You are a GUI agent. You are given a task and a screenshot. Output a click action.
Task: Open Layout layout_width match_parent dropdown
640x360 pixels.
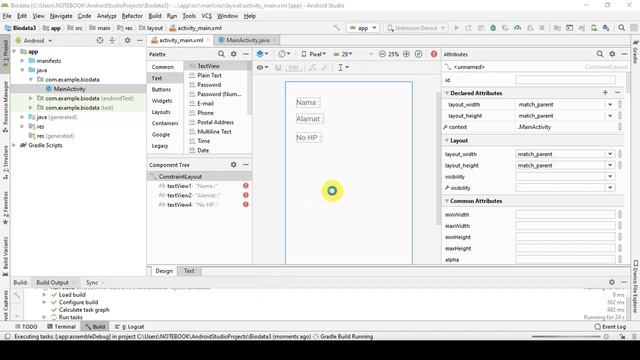610,154
